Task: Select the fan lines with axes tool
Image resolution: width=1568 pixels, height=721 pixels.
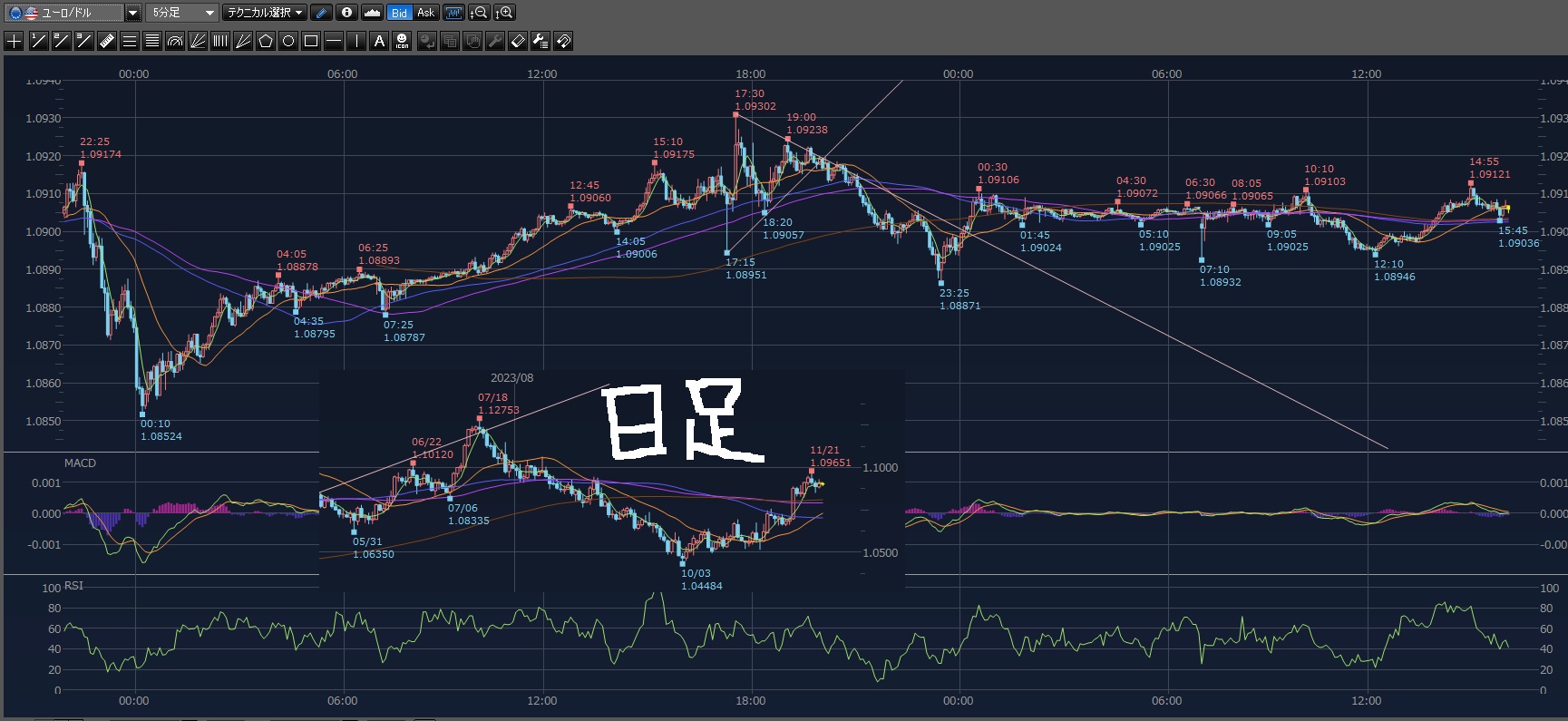Action: 198,41
